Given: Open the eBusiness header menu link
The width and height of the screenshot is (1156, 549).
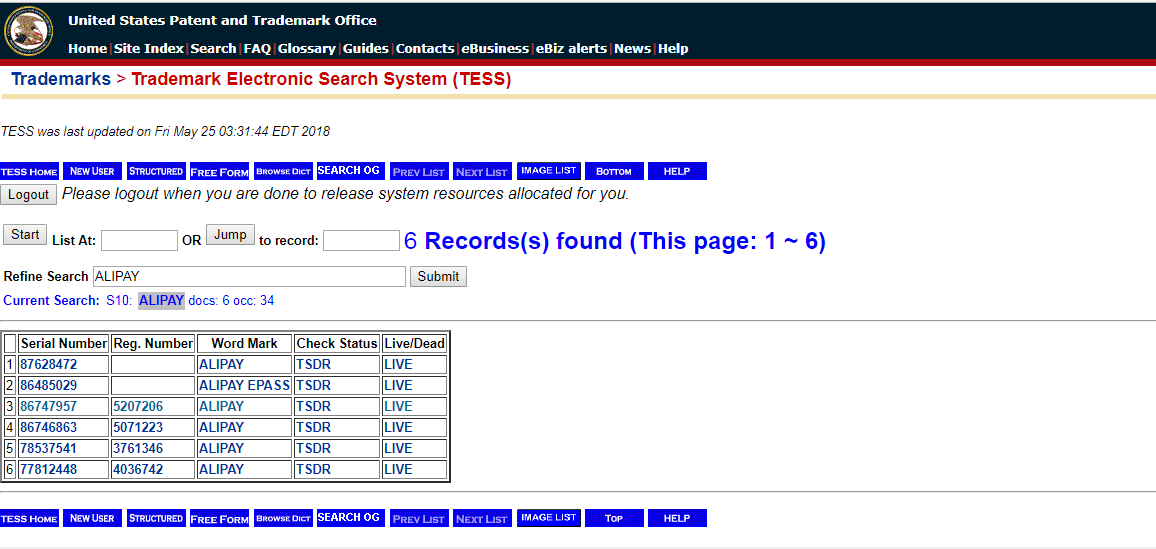Looking at the screenshot, I should click(x=494, y=48).
